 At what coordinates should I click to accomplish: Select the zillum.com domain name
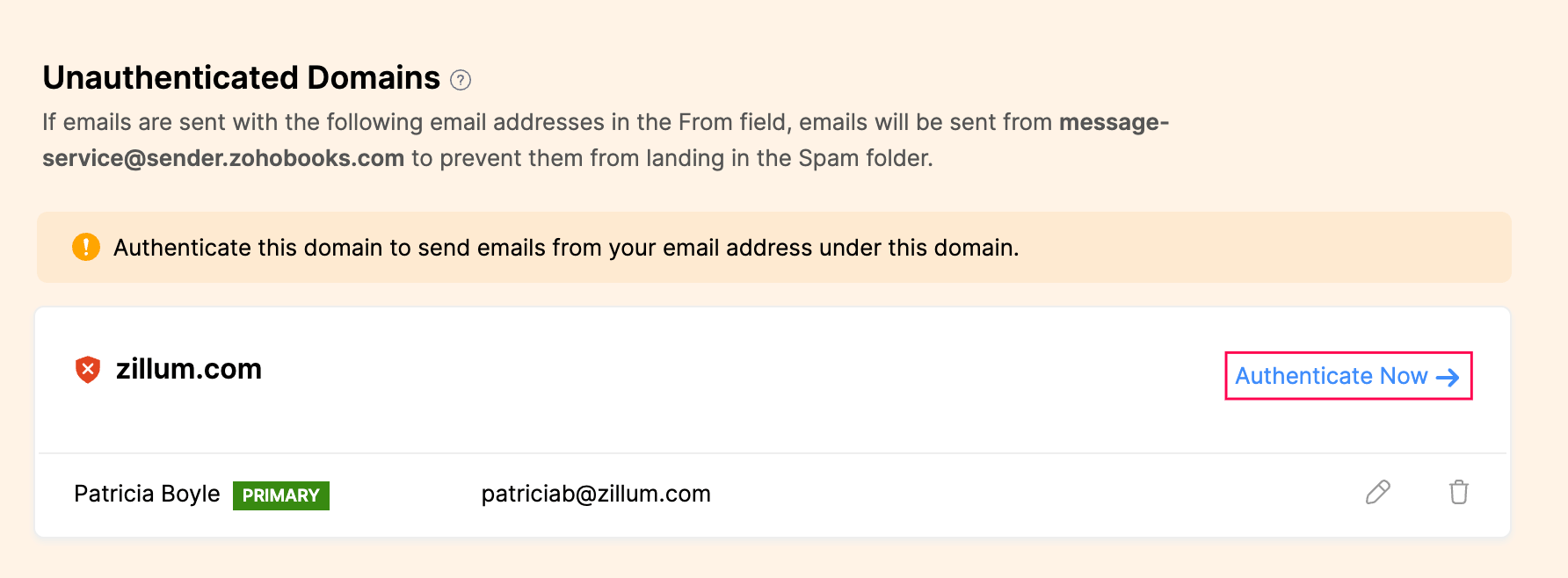click(189, 369)
